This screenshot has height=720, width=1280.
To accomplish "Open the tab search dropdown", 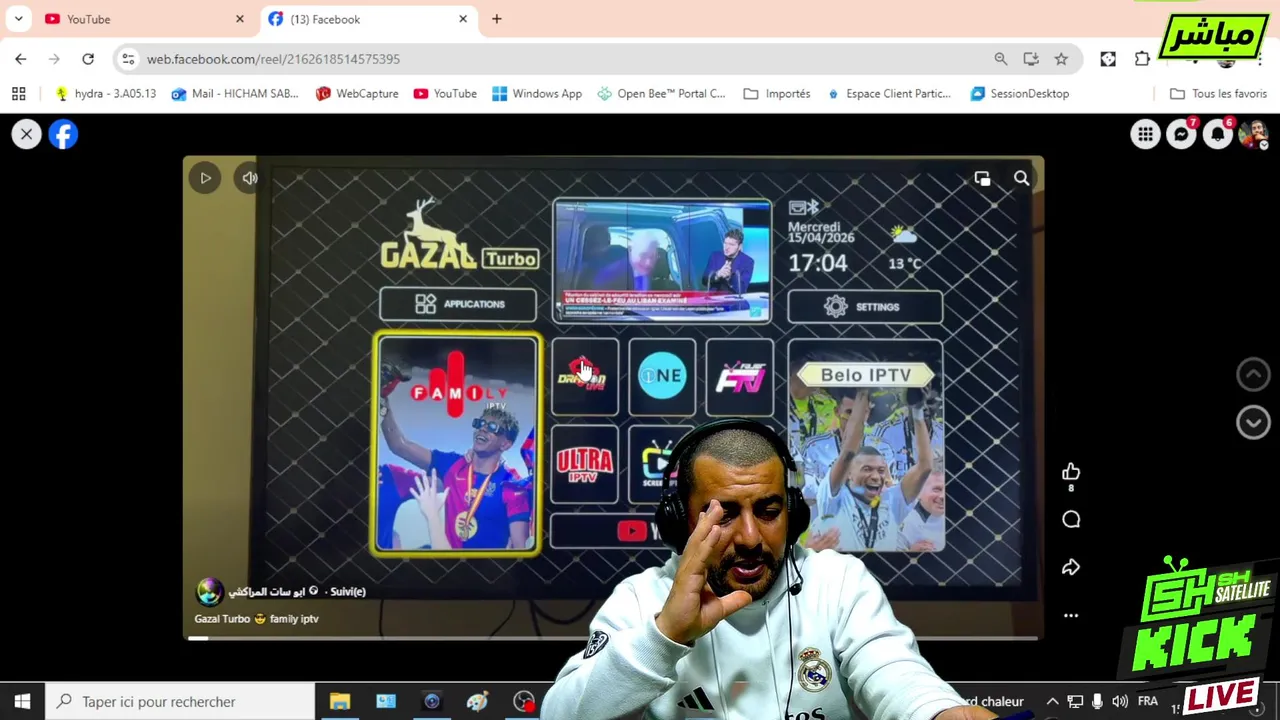I will (x=18, y=19).
